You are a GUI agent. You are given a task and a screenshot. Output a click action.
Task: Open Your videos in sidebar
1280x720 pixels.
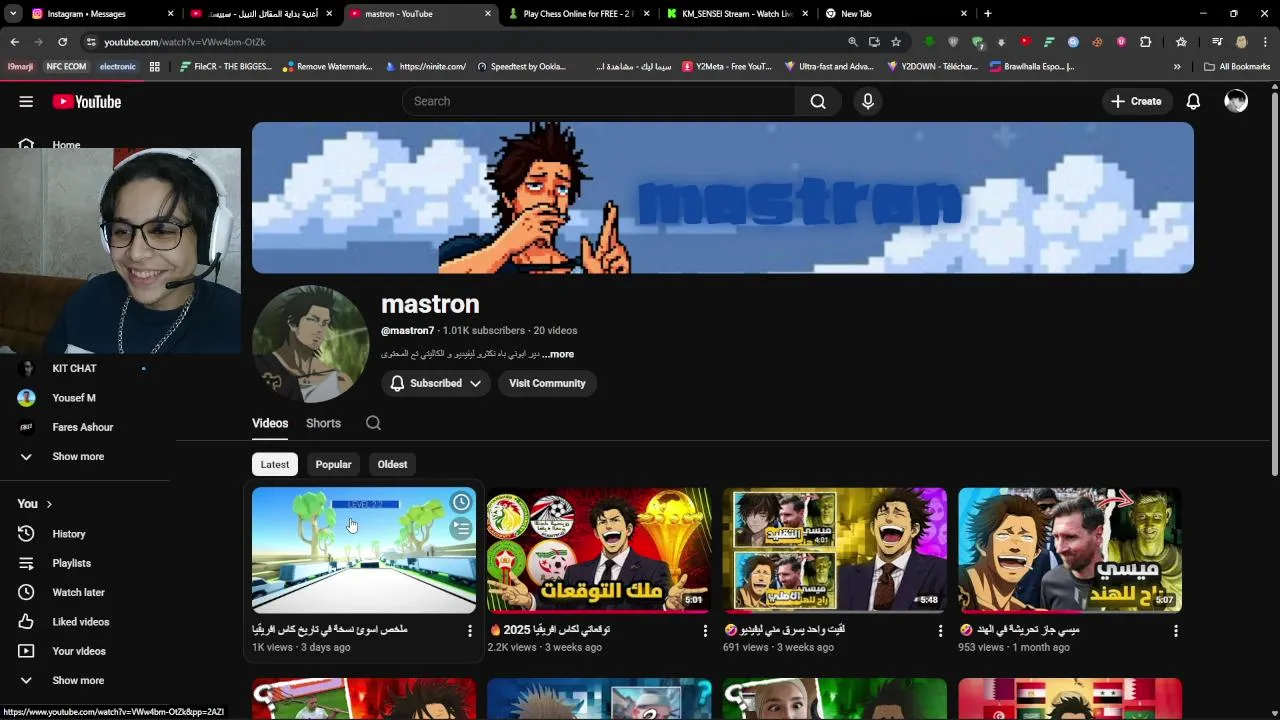[x=78, y=651]
